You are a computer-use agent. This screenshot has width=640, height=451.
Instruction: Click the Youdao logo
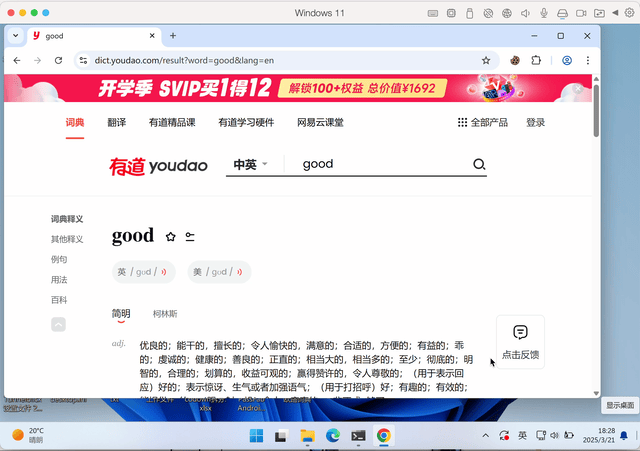pyautogui.click(x=158, y=166)
